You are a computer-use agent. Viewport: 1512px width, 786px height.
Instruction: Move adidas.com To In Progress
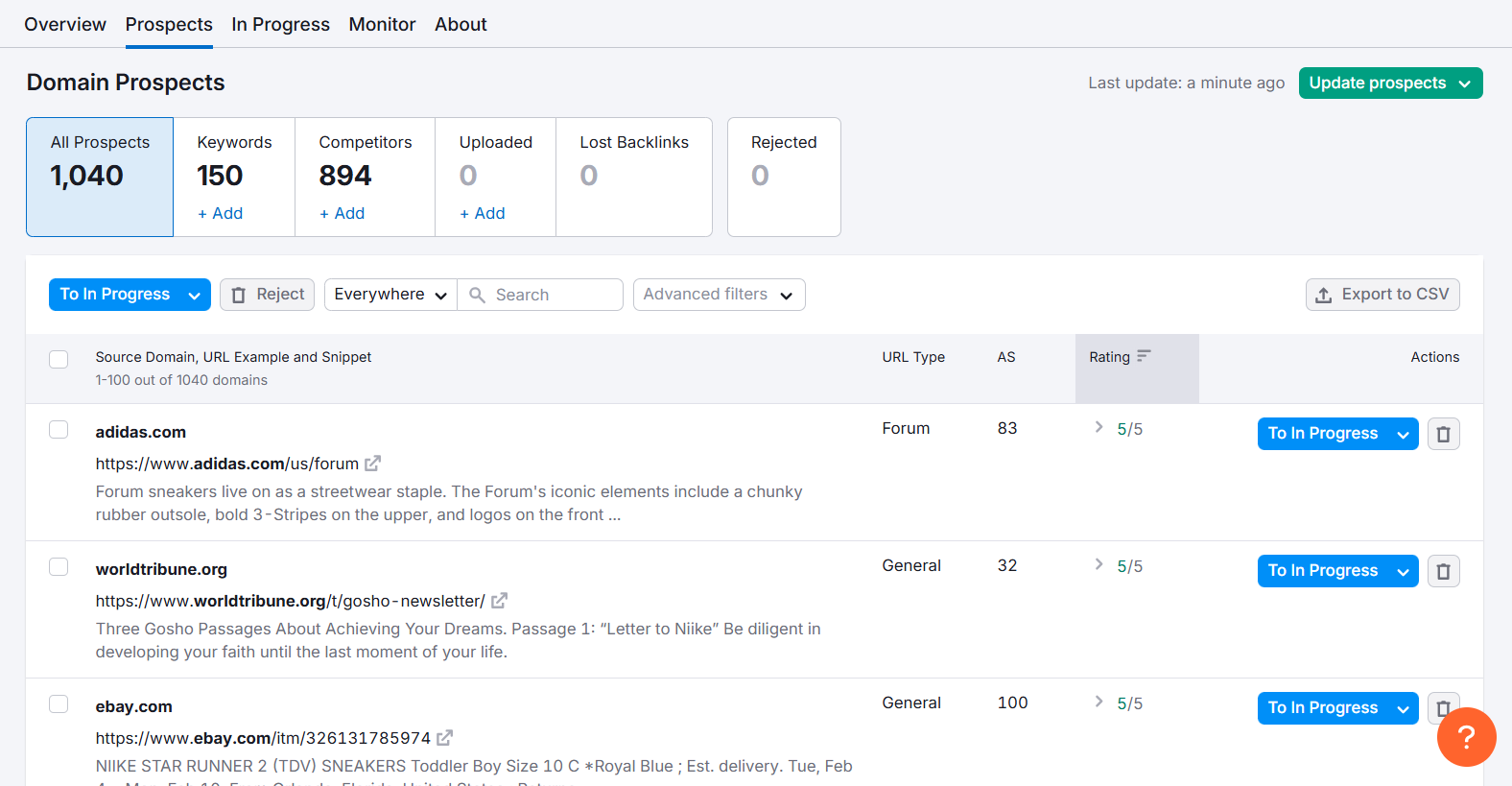point(1323,434)
